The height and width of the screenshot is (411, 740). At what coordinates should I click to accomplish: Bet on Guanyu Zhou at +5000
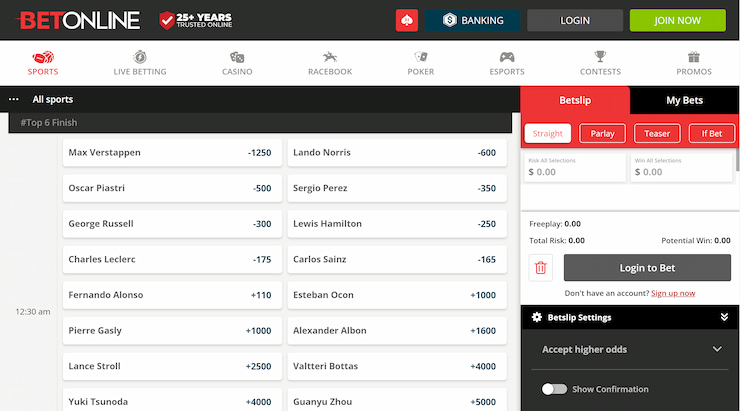[x=397, y=400]
